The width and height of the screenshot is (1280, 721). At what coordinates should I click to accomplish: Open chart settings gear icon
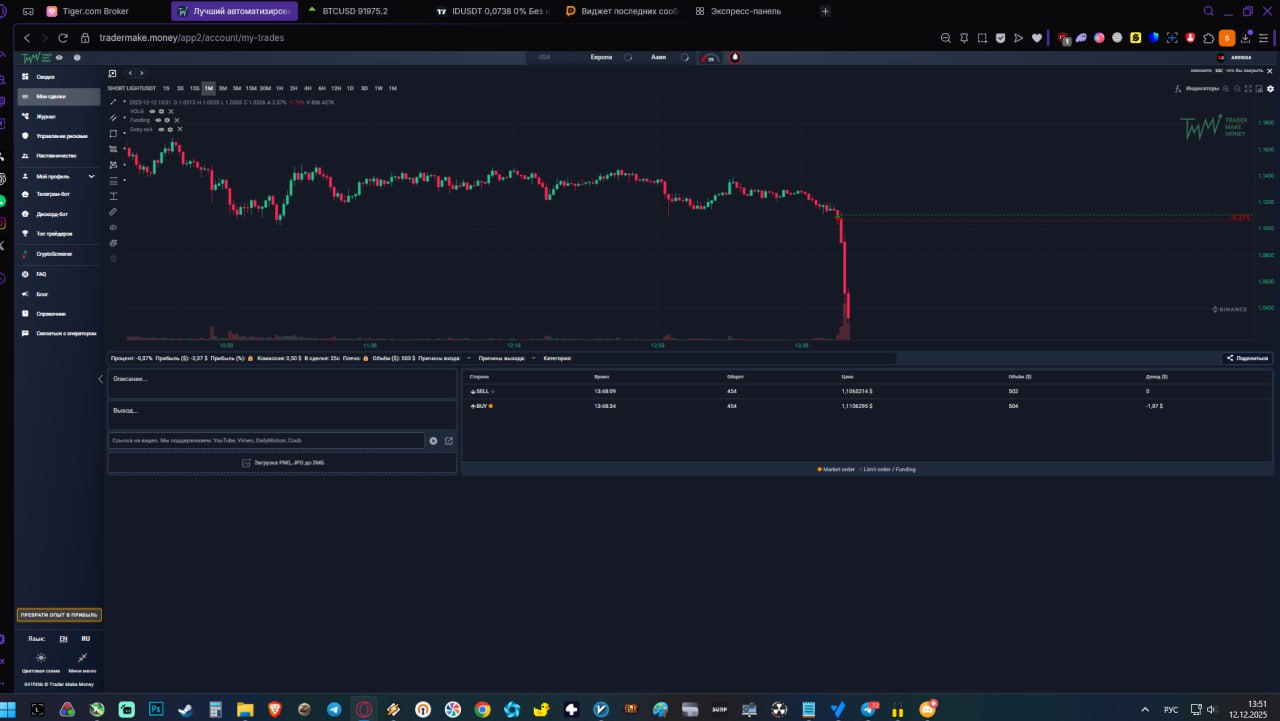coord(1270,89)
